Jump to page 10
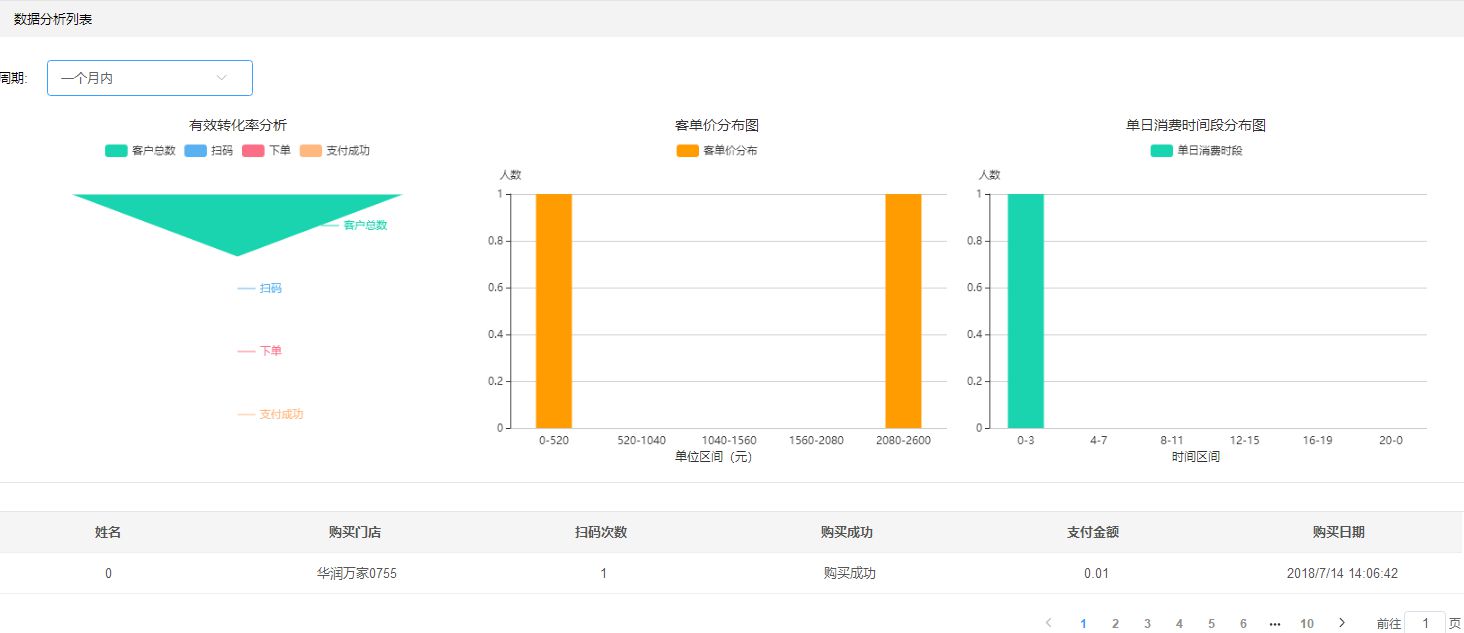The image size is (1464, 633). pos(1306,623)
